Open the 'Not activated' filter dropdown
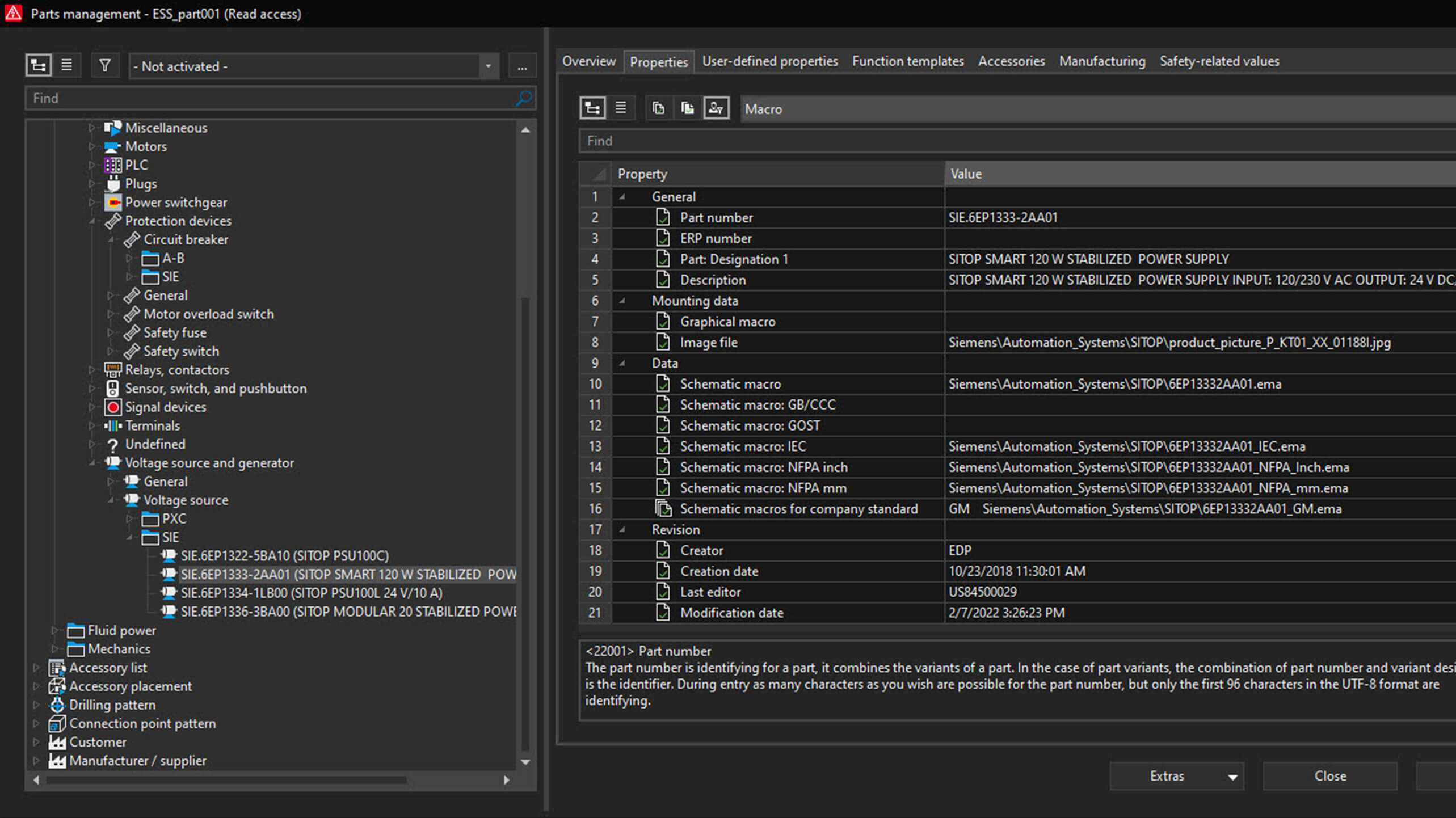 (488, 66)
